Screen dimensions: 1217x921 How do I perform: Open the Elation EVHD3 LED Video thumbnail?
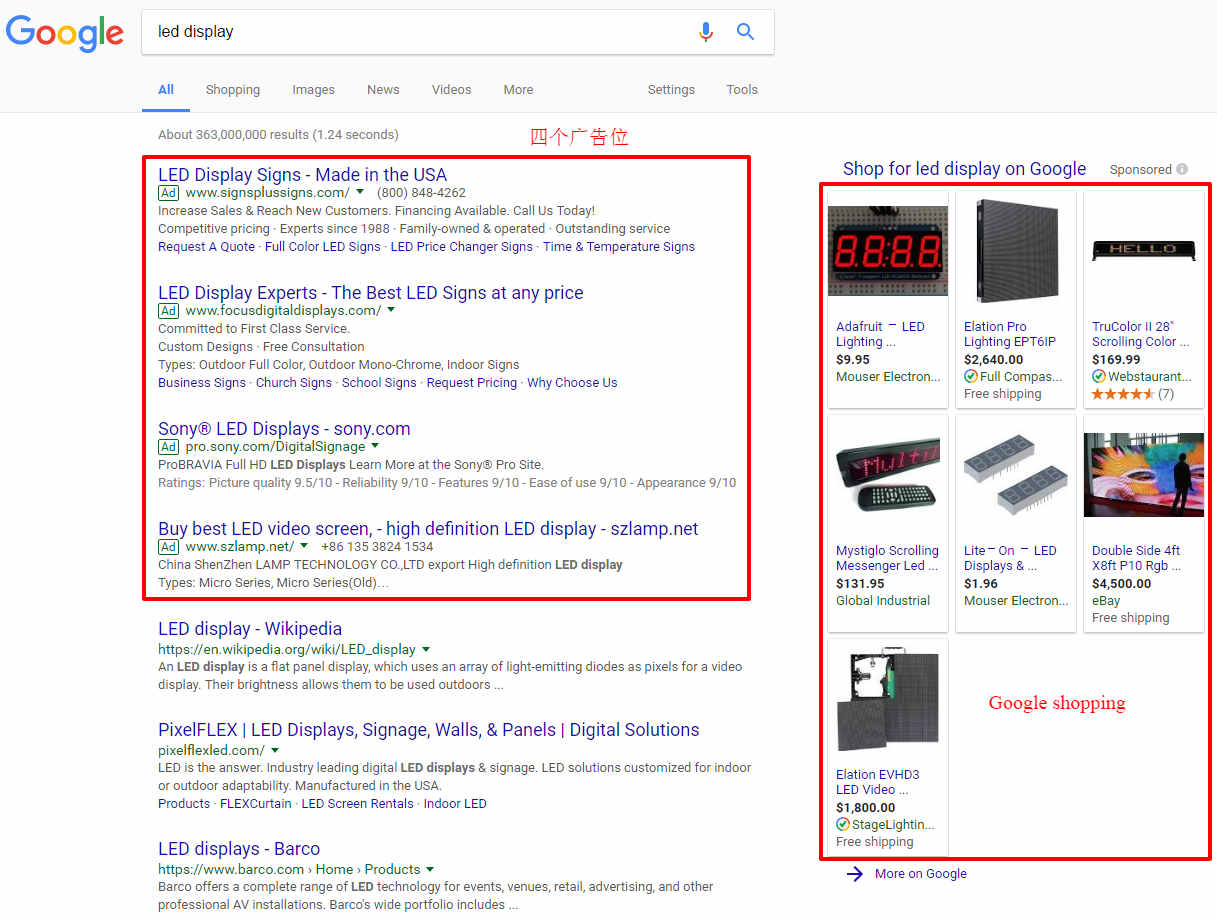point(887,698)
